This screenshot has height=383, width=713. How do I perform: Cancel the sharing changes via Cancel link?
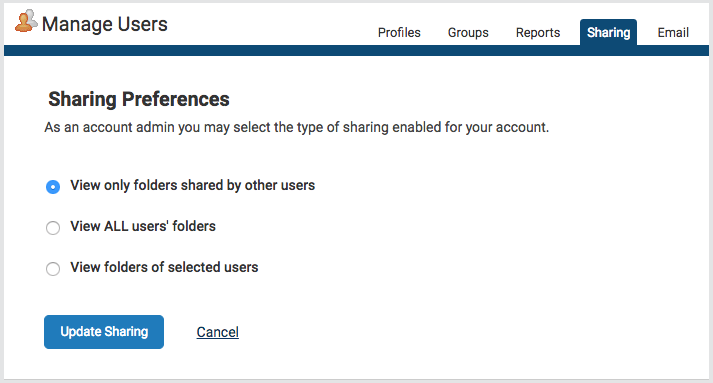click(217, 332)
